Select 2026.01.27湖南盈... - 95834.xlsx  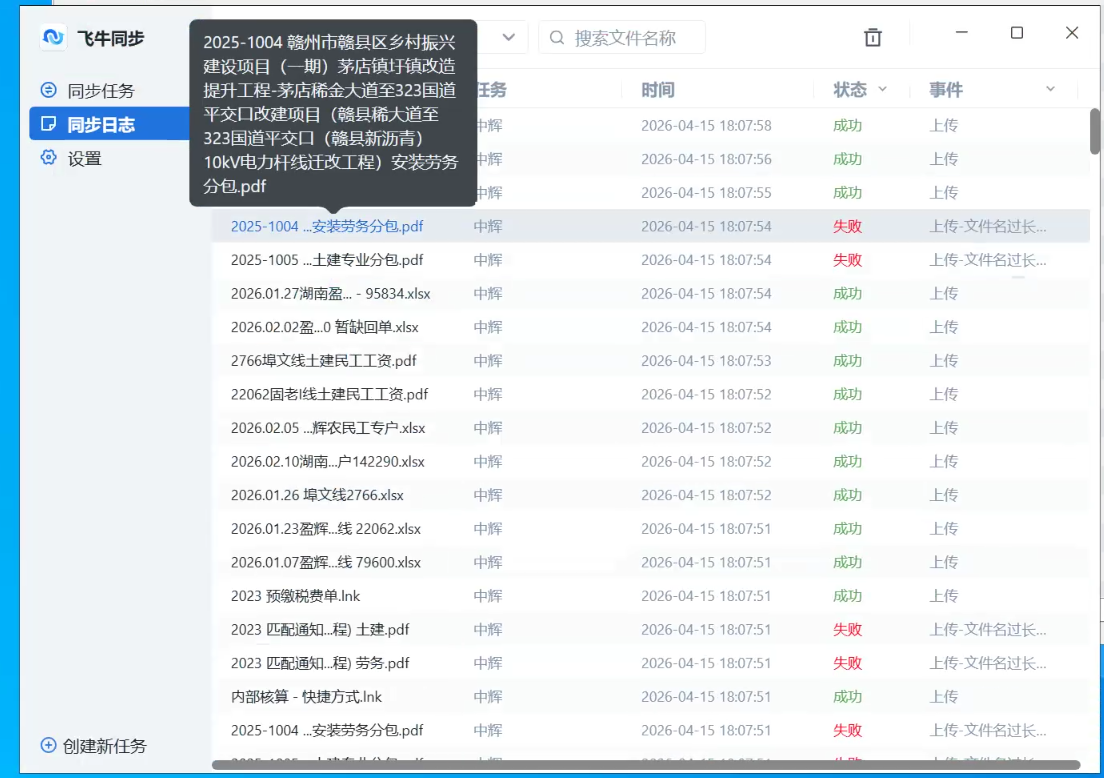pos(651,294)
